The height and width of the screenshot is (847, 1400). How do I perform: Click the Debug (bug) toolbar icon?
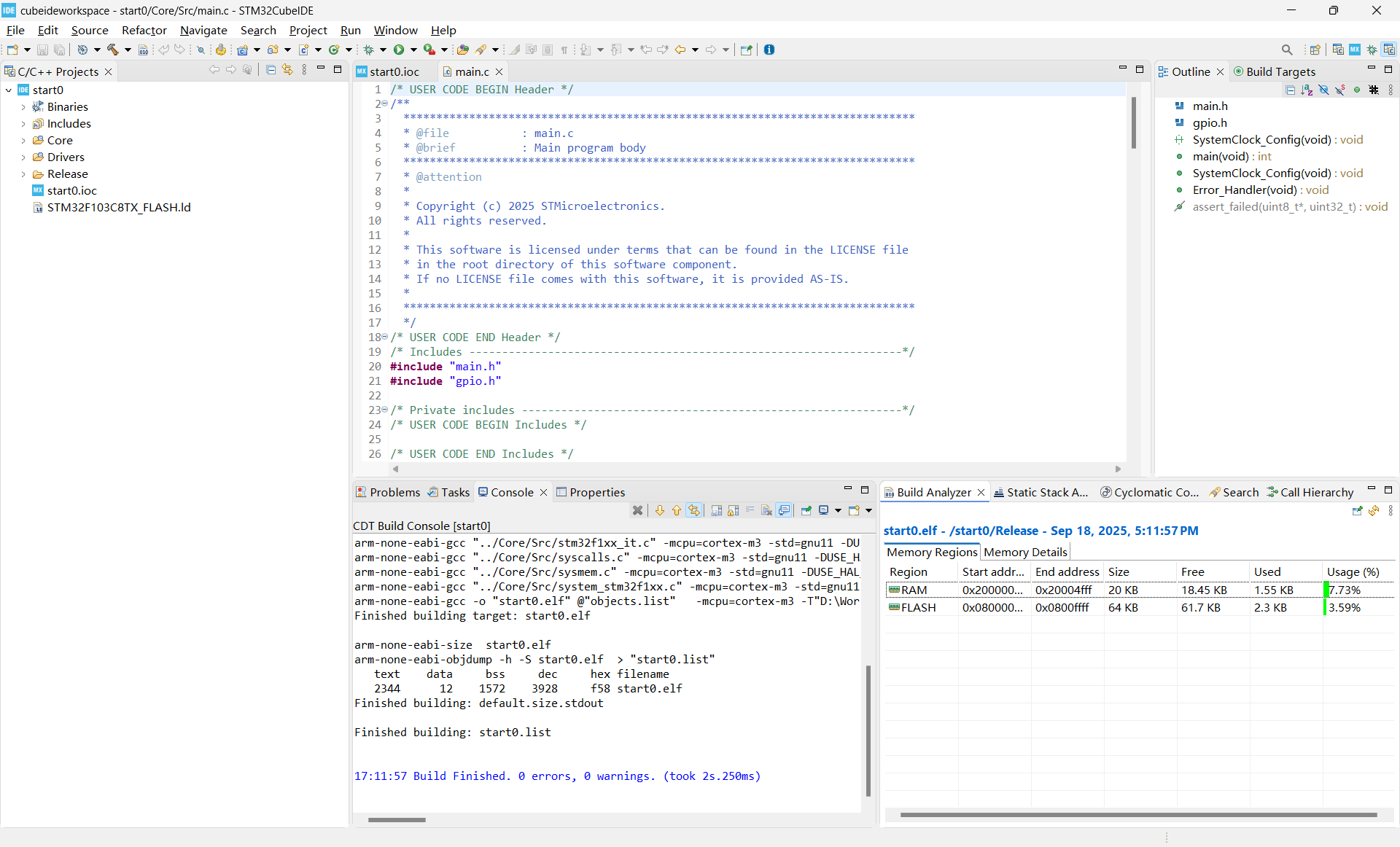(x=369, y=50)
